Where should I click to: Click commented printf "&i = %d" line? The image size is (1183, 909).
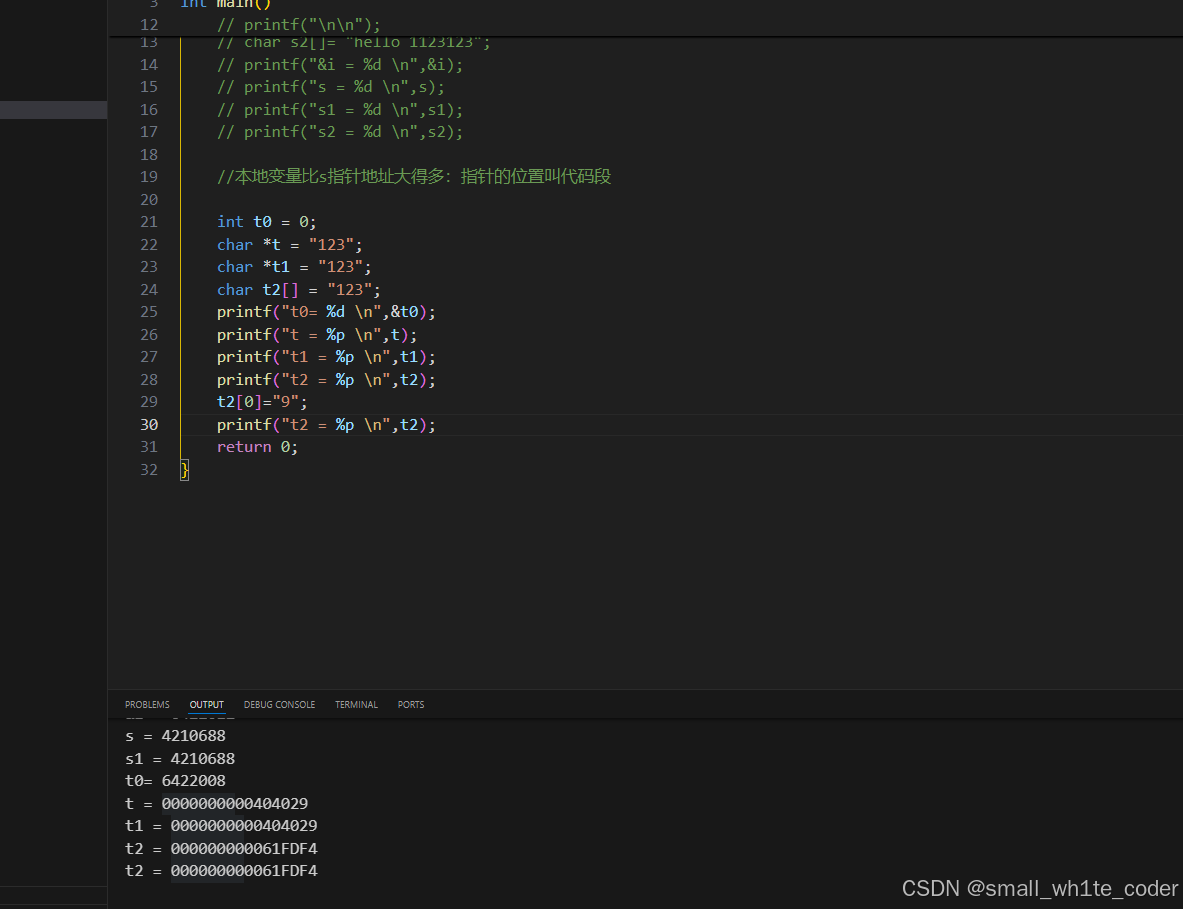[x=340, y=65]
